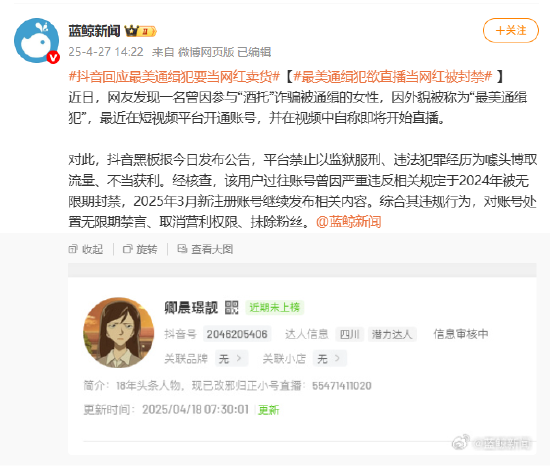Click the Weibo watermark logo

point(461,442)
